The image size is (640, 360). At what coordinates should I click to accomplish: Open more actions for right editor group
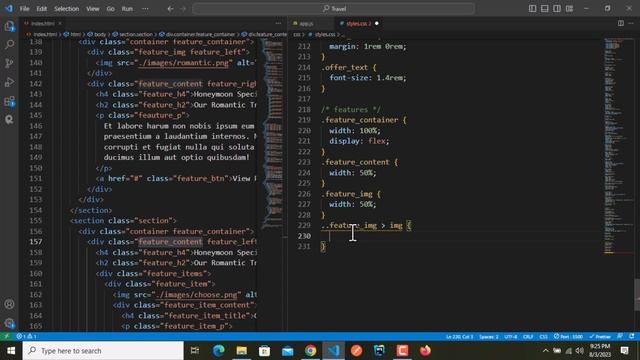click(x=631, y=23)
